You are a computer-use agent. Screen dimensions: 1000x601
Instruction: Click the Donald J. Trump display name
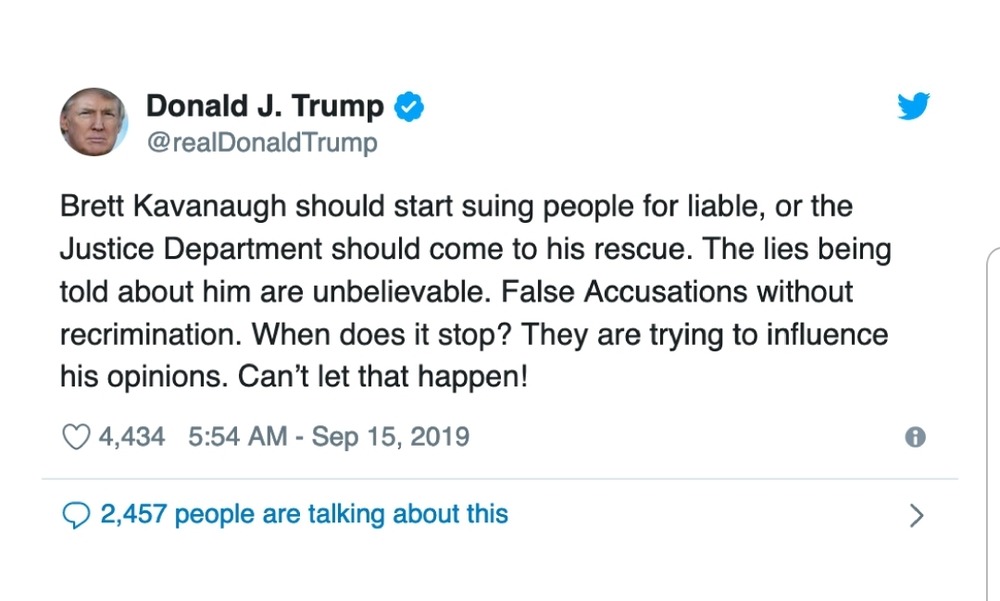click(x=265, y=106)
